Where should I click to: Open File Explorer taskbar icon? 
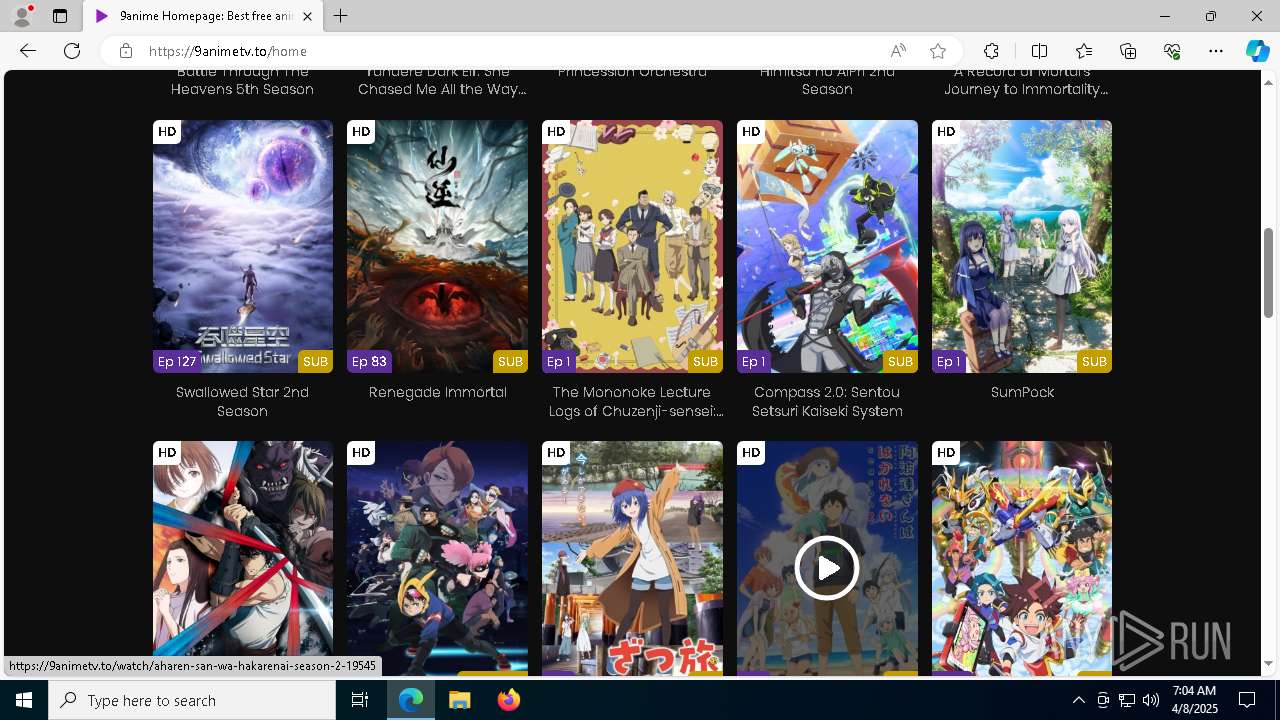pyautogui.click(x=460, y=700)
